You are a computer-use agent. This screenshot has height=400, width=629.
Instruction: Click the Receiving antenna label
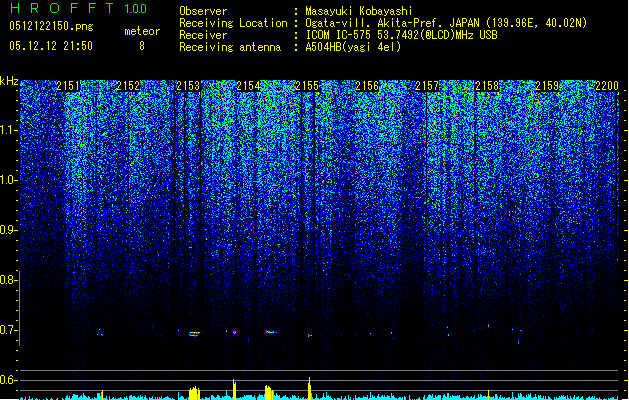click(230, 47)
